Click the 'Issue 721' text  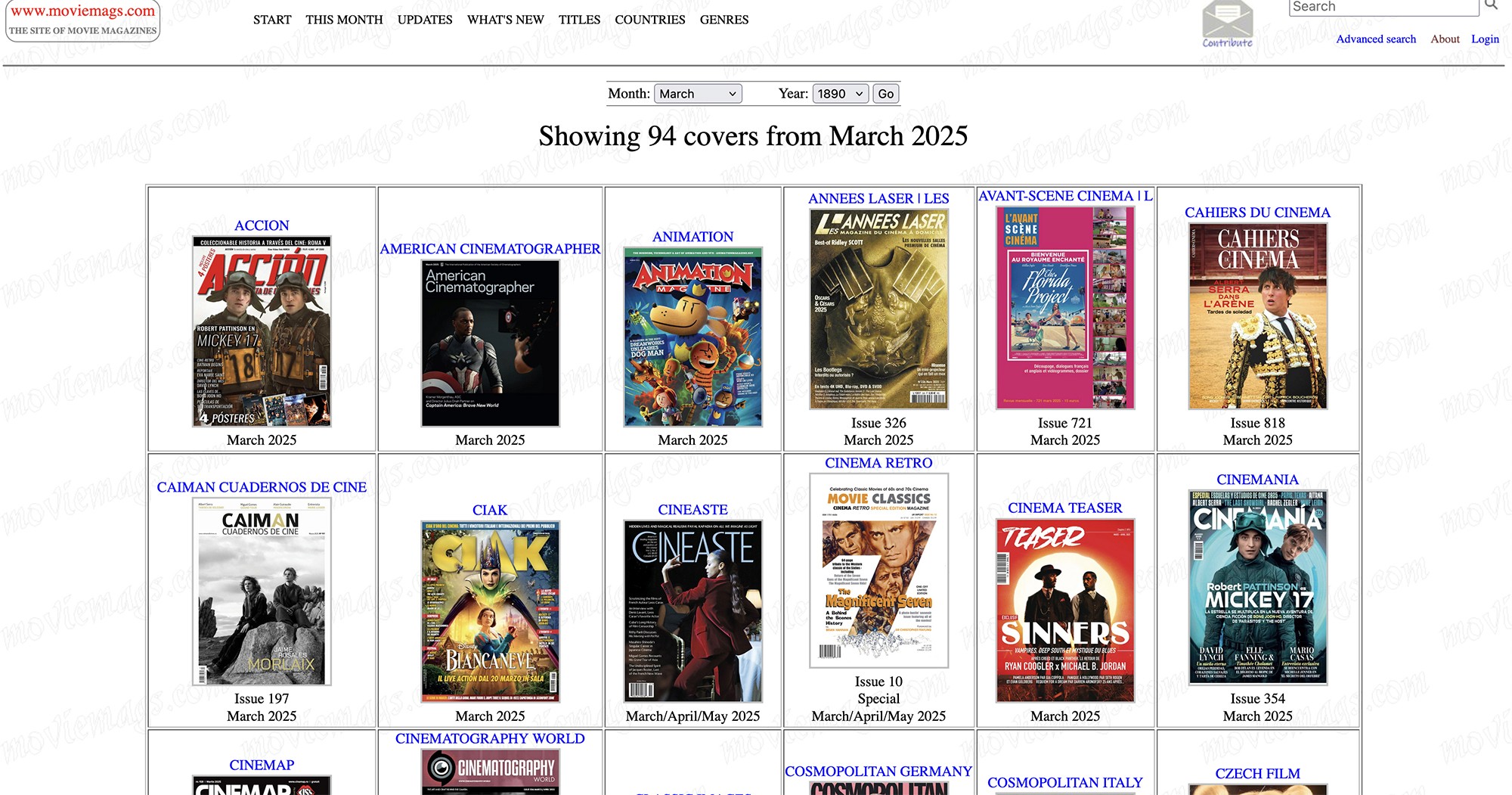click(1065, 423)
